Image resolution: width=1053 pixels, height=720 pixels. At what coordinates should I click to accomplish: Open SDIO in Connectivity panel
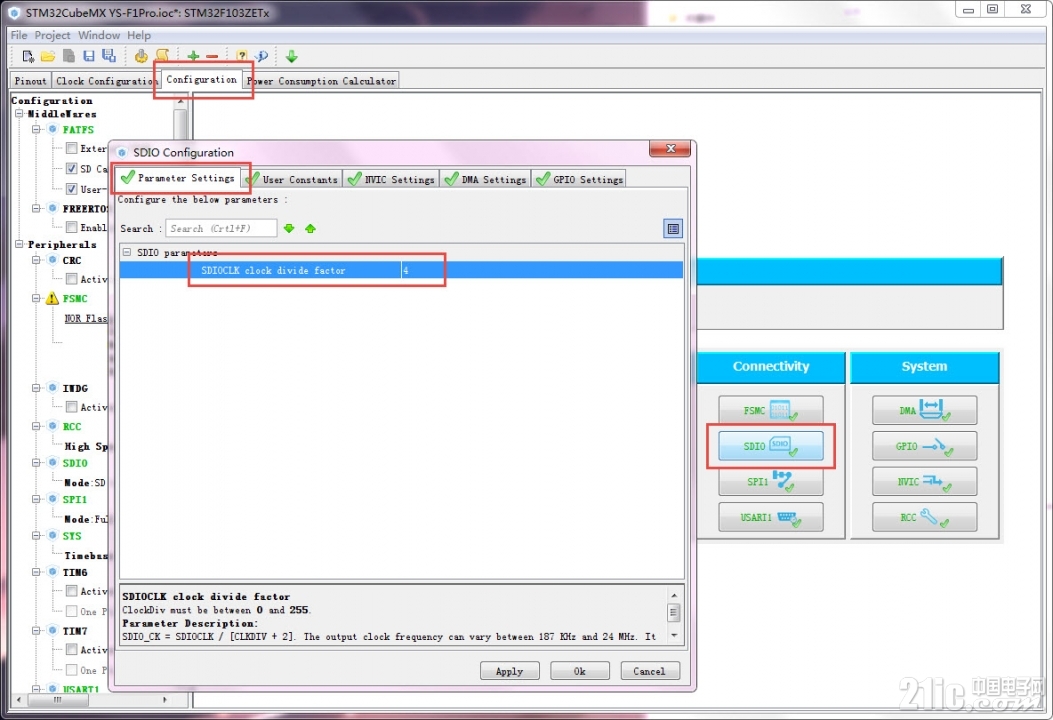pos(770,446)
